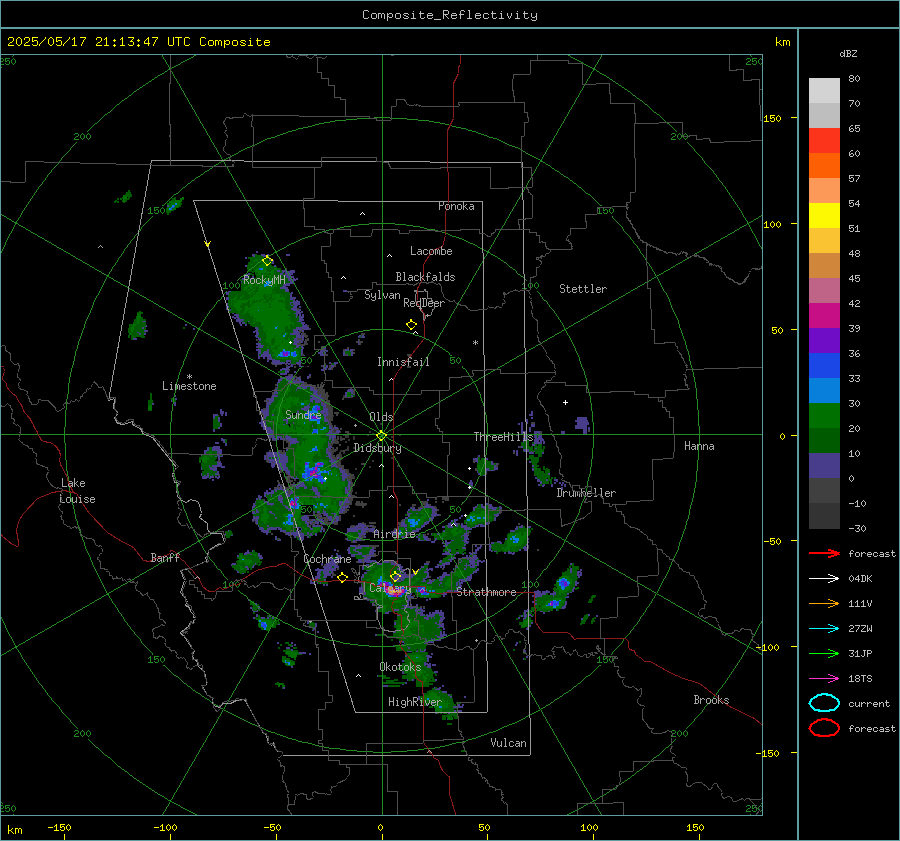900x841 pixels.
Task: Click the yellow diamond marker below RedDeer
Action: pos(411,325)
